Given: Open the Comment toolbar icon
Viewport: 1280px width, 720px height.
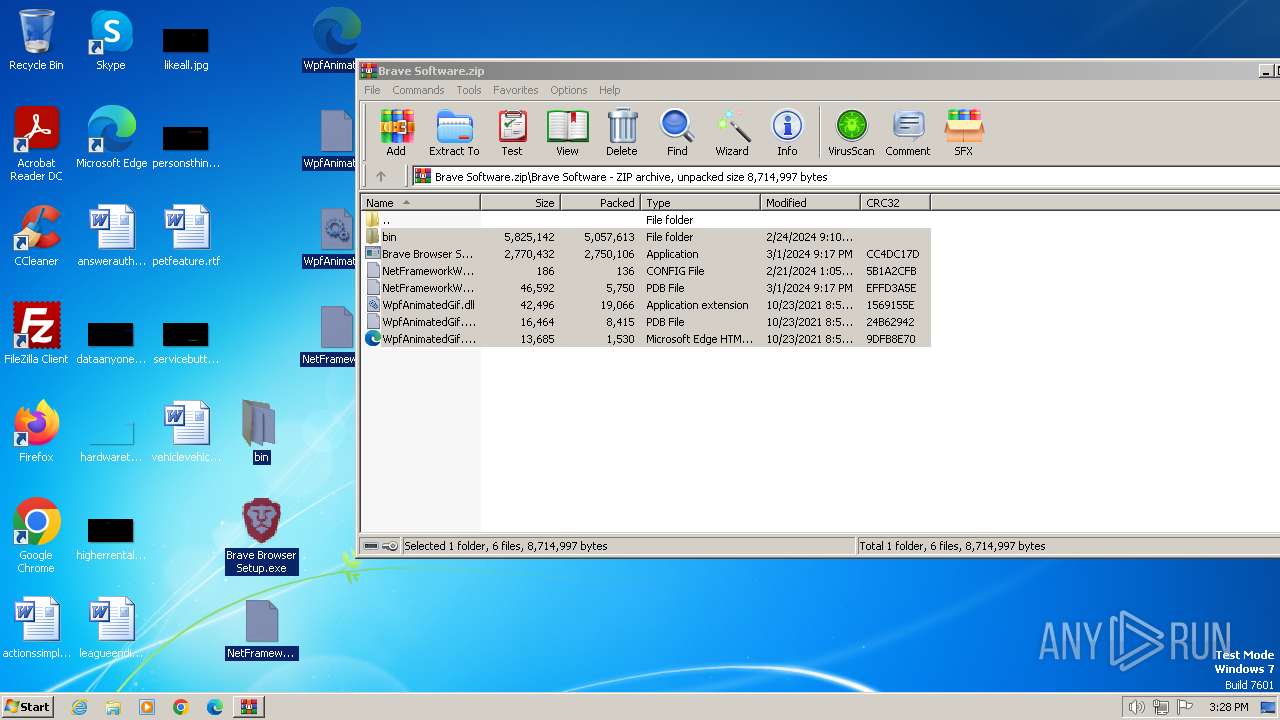Looking at the screenshot, I should point(907,133).
